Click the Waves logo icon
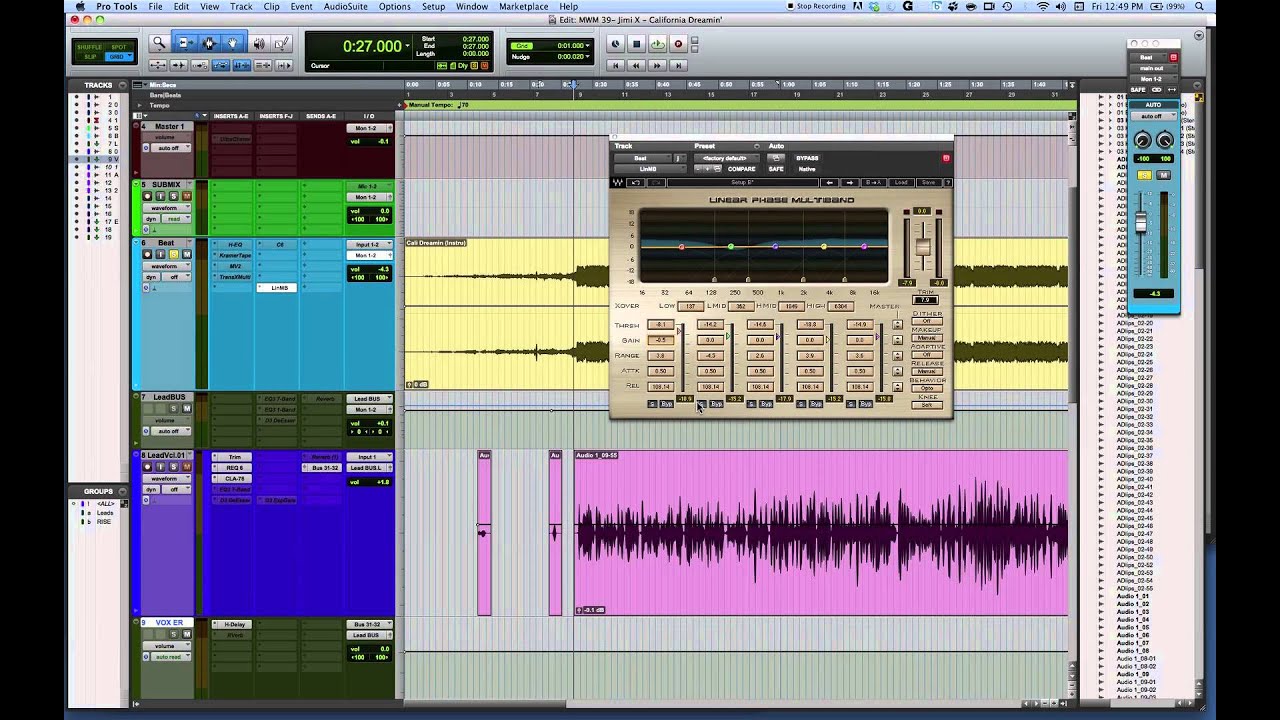The width and height of the screenshot is (1280, 720). pyautogui.click(x=618, y=182)
